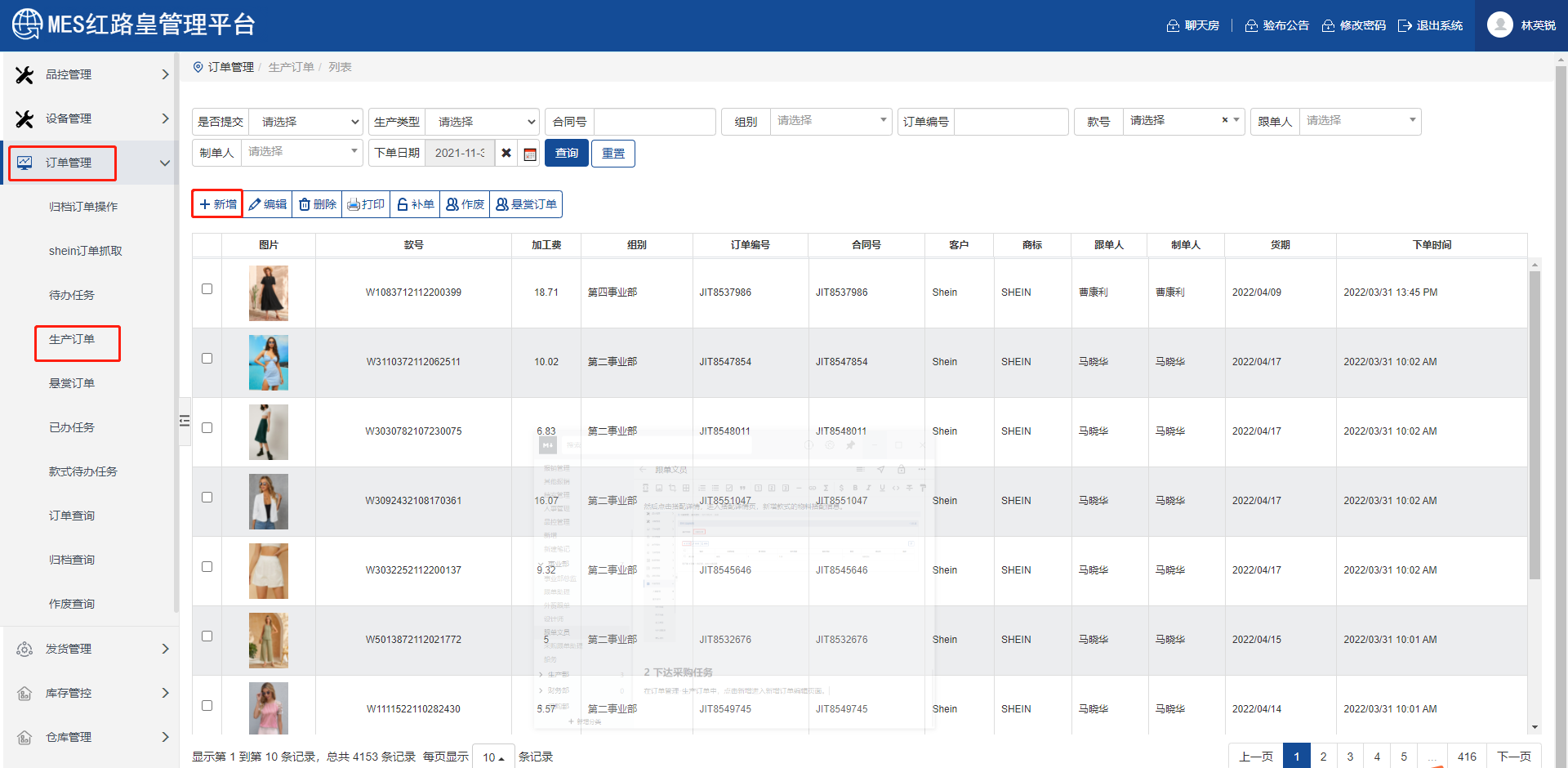Click the 合同号 input field
The height and width of the screenshot is (768, 1568).
click(x=654, y=122)
